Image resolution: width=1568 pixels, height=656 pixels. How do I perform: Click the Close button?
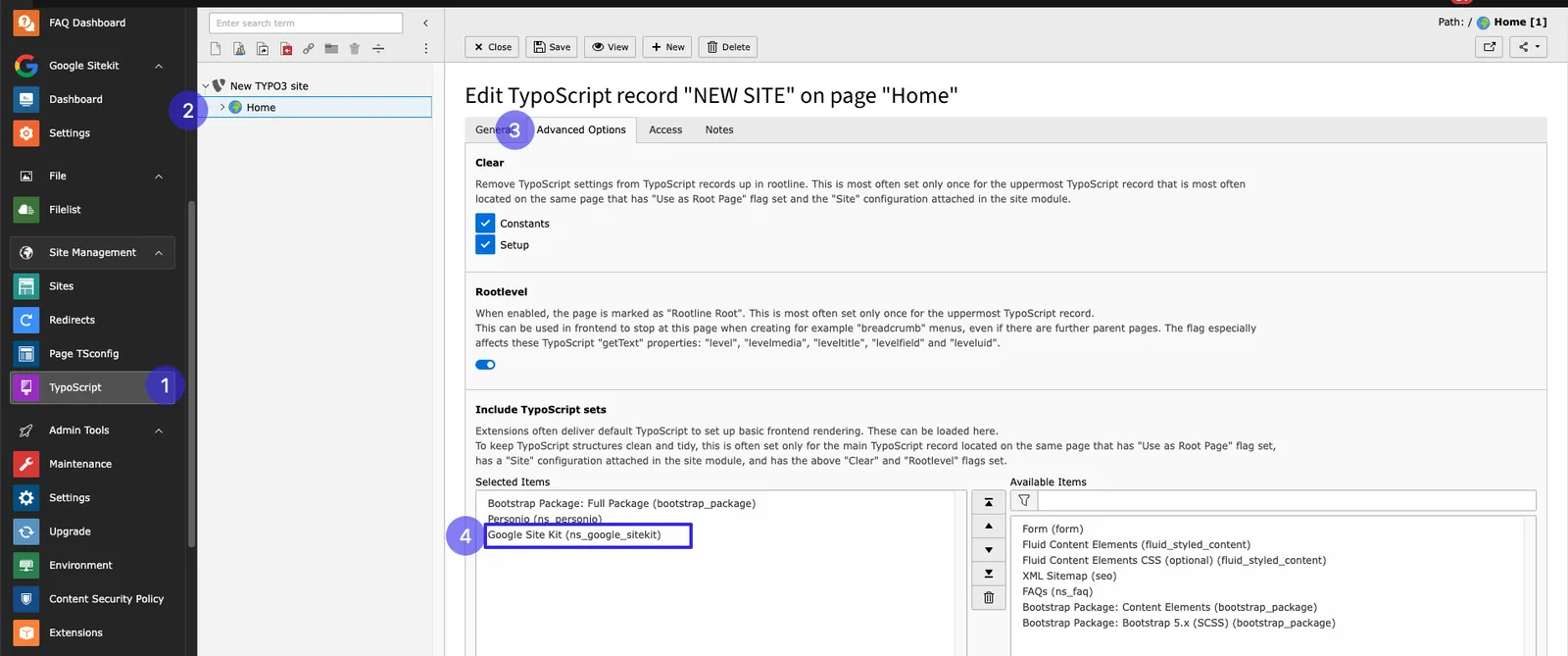click(x=492, y=47)
